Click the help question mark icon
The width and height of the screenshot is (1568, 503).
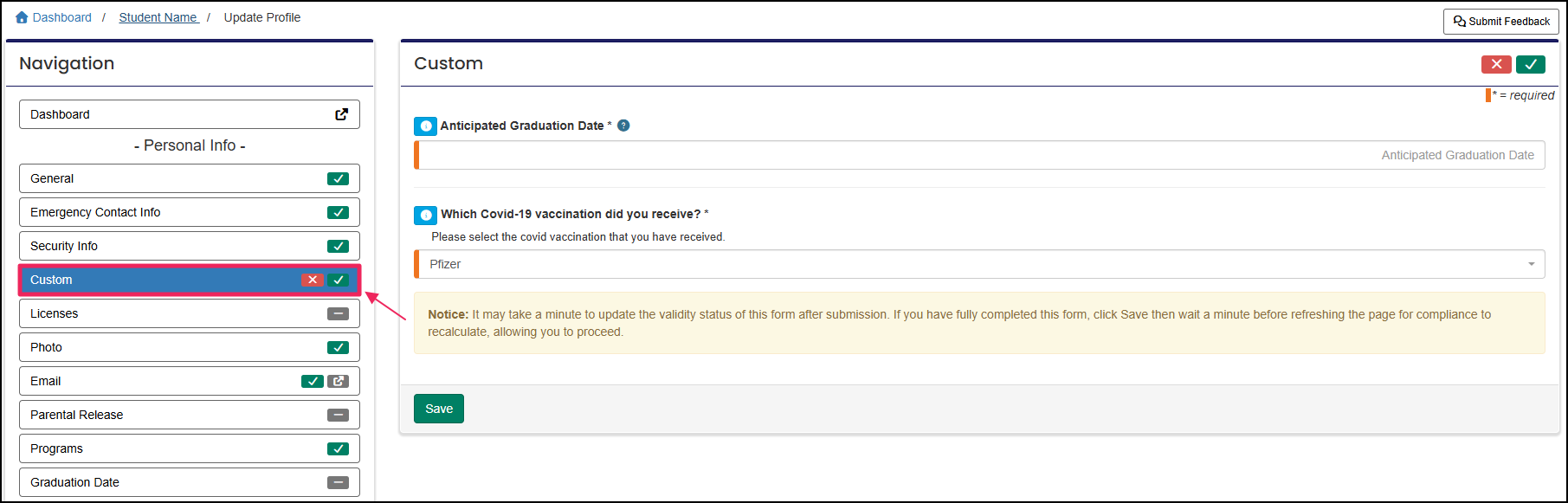click(623, 126)
